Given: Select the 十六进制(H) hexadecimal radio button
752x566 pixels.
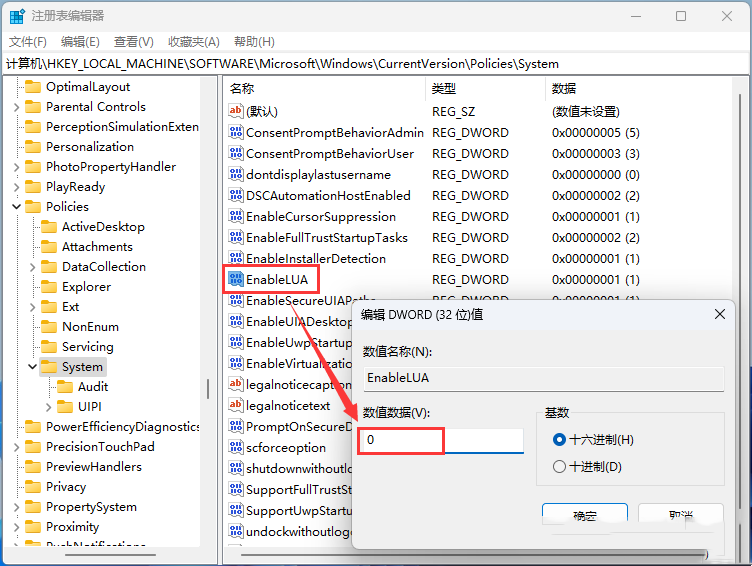Looking at the screenshot, I should click(559, 440).
